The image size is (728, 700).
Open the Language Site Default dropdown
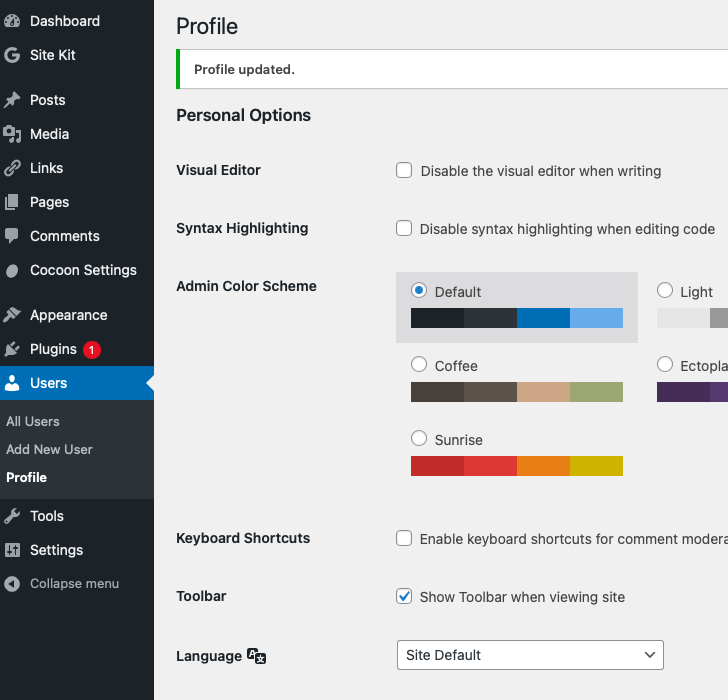530,655
